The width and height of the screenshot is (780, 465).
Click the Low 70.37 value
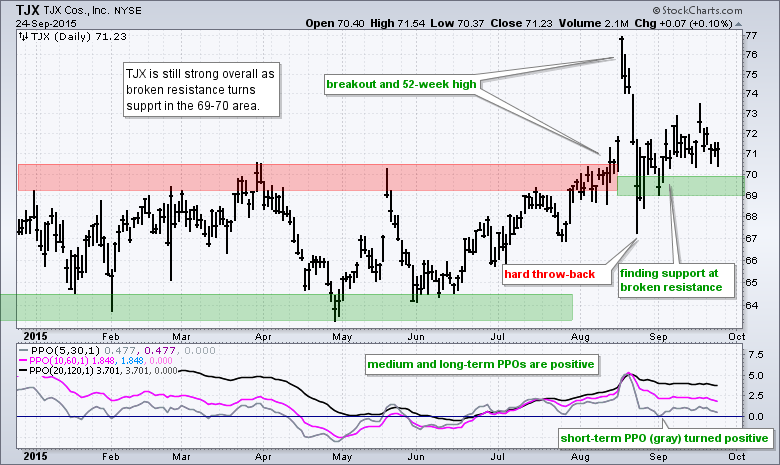tap(457, 23)
